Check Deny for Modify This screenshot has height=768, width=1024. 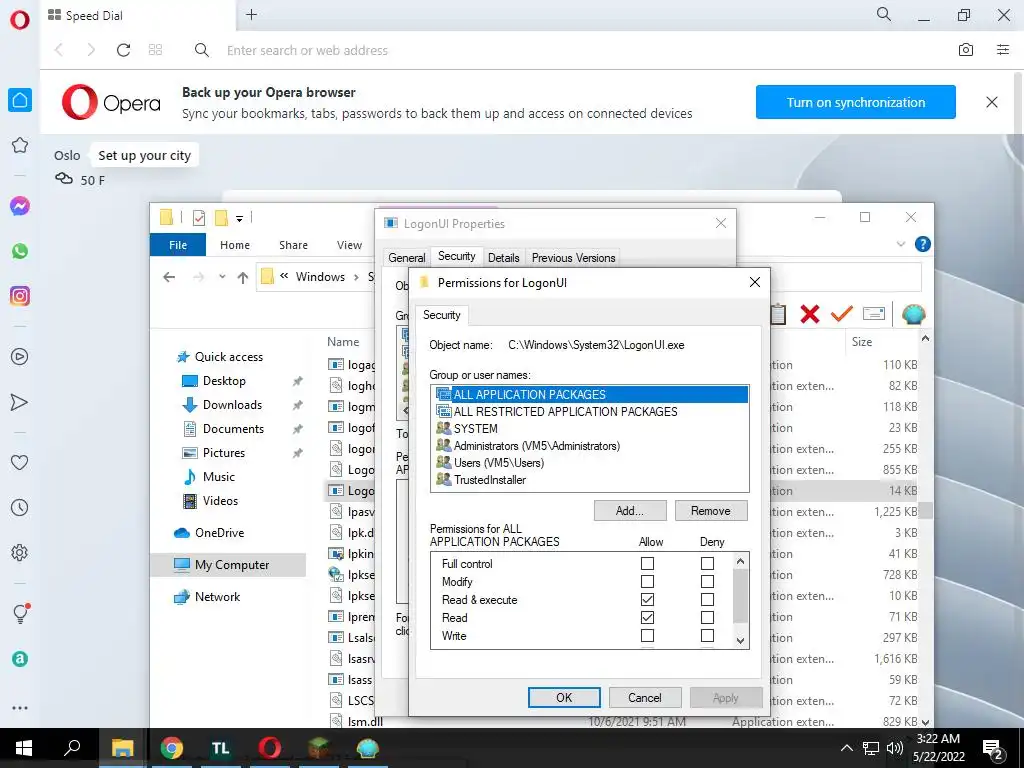click(707, 581)
